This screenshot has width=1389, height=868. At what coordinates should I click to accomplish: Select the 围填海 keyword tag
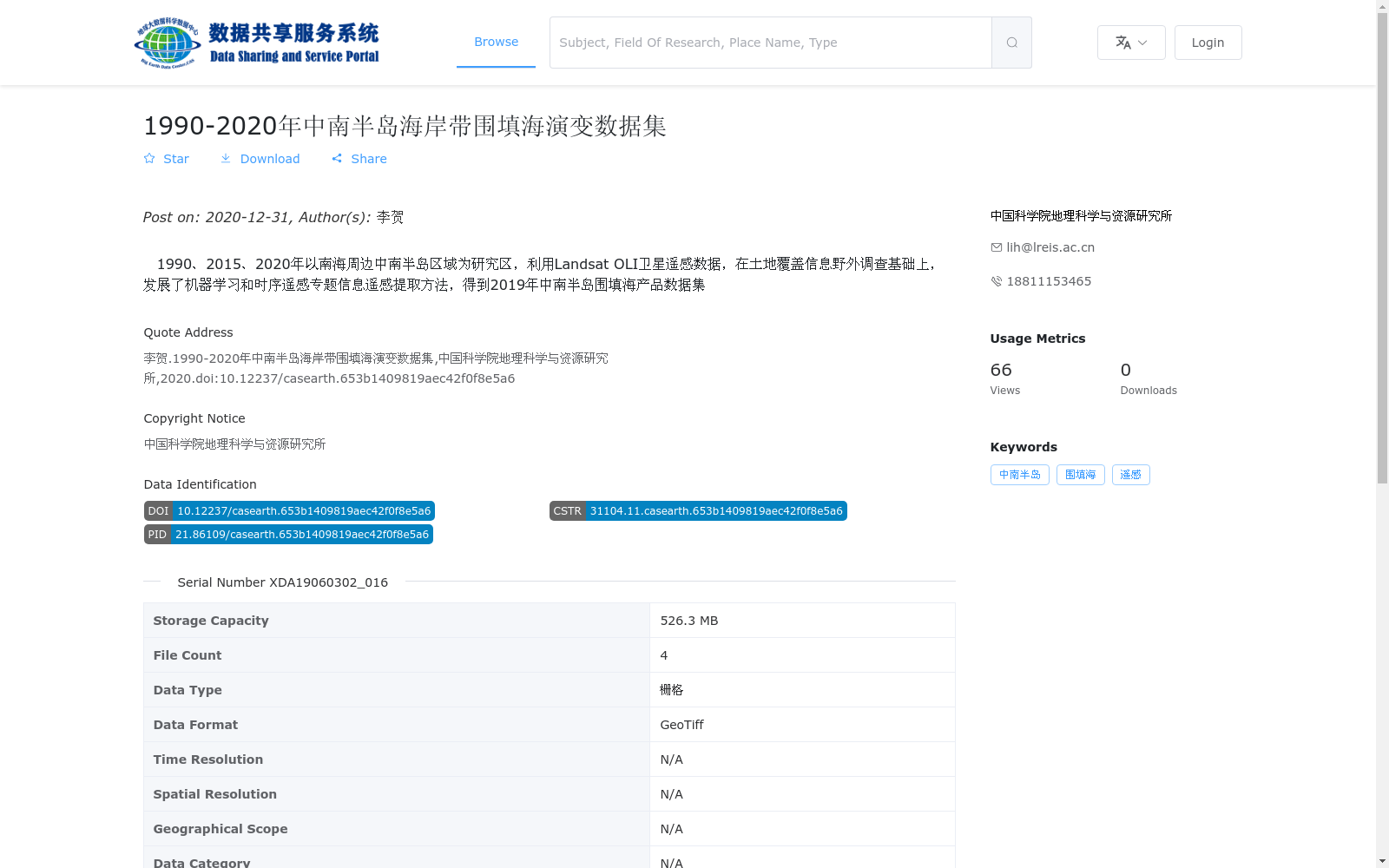[1080, 475]
